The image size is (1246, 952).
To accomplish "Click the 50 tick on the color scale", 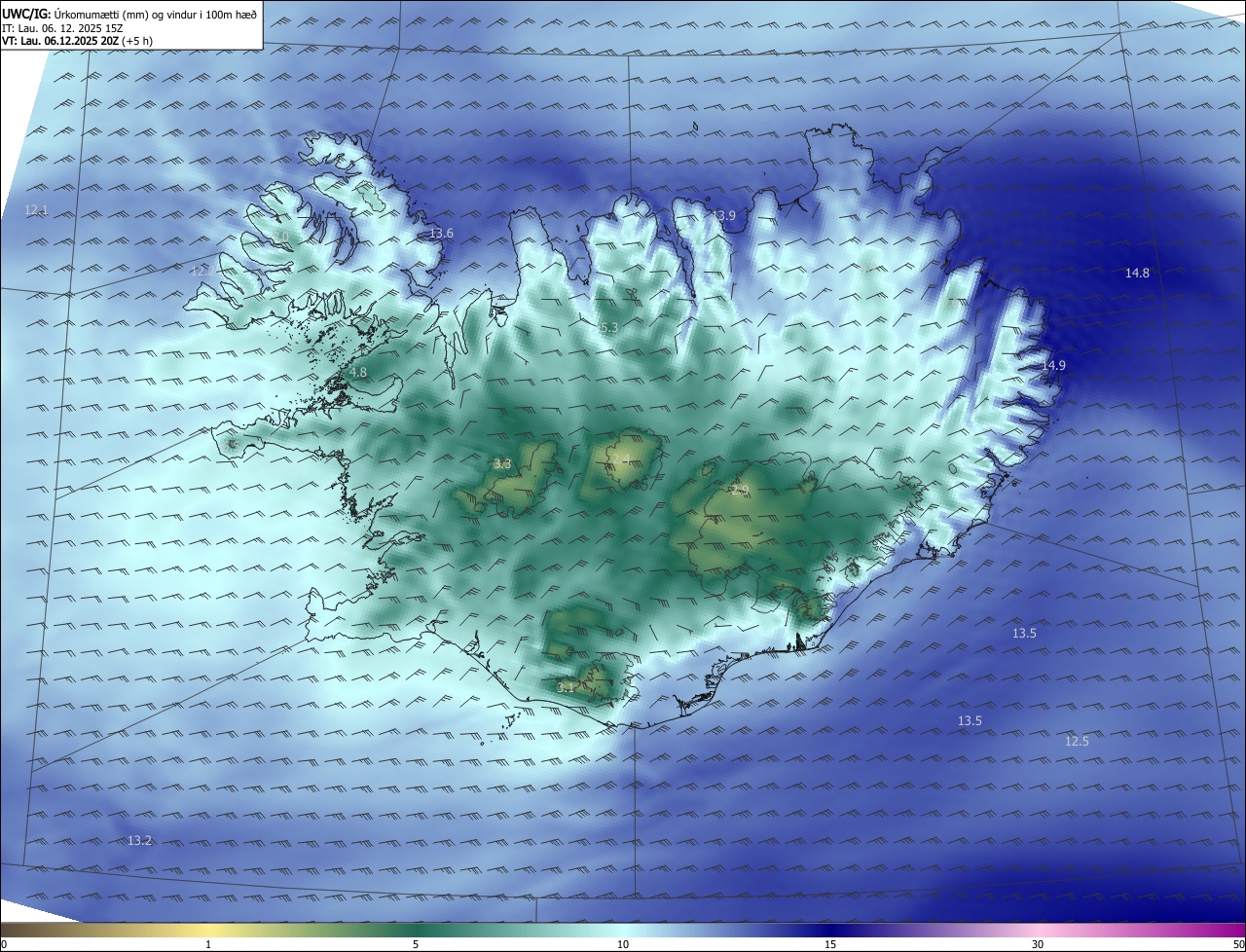I will pos(1238,945).
